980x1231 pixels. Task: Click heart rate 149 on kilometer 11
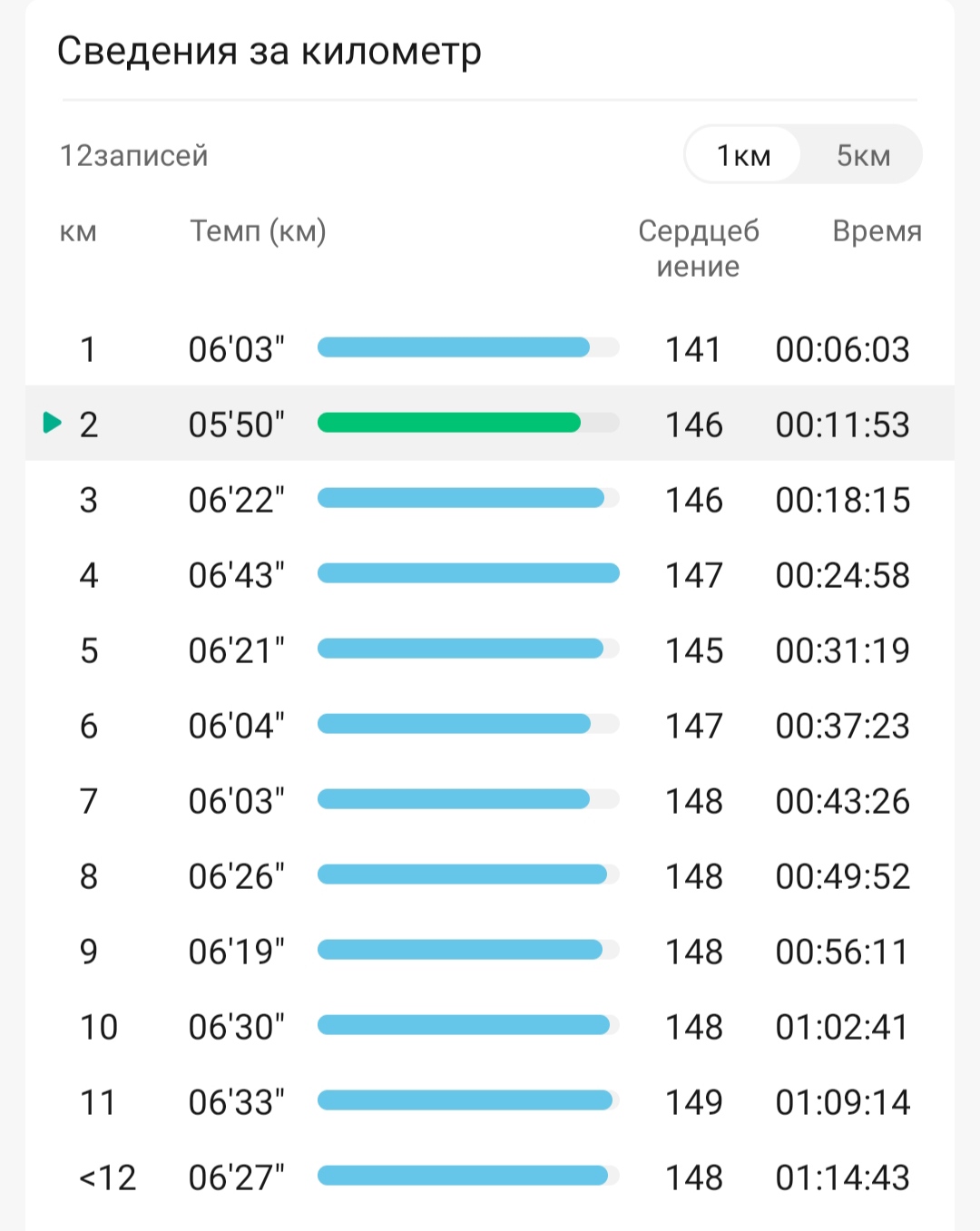click(694, 1102)
